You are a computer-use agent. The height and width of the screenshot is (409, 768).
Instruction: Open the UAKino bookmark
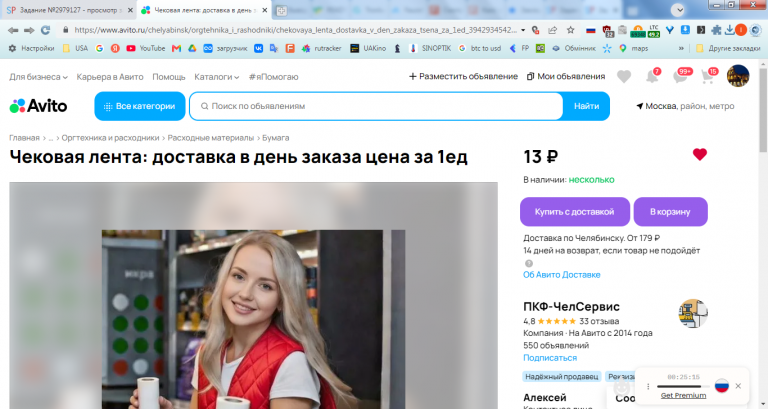tap(368, 48)
